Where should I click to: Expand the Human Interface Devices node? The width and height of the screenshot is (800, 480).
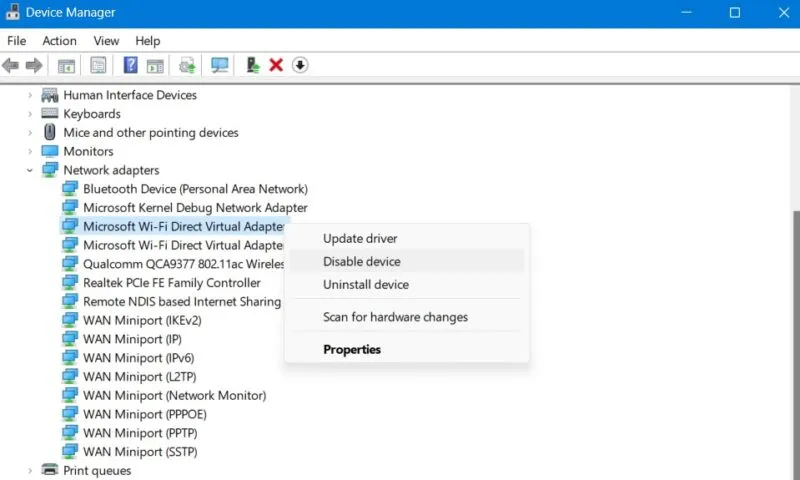pos(30,96)
